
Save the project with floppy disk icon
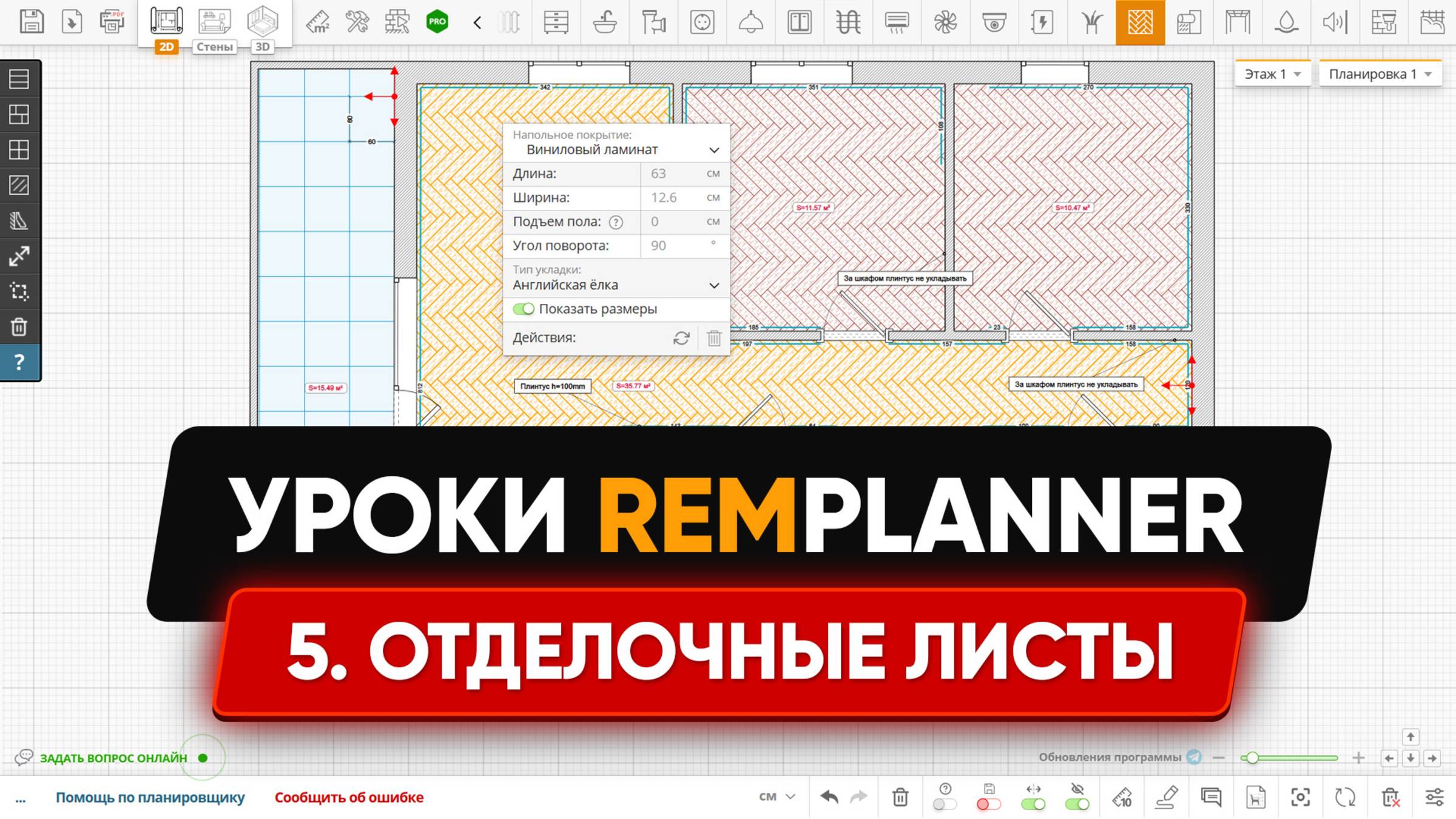click(x=33, y=20)
